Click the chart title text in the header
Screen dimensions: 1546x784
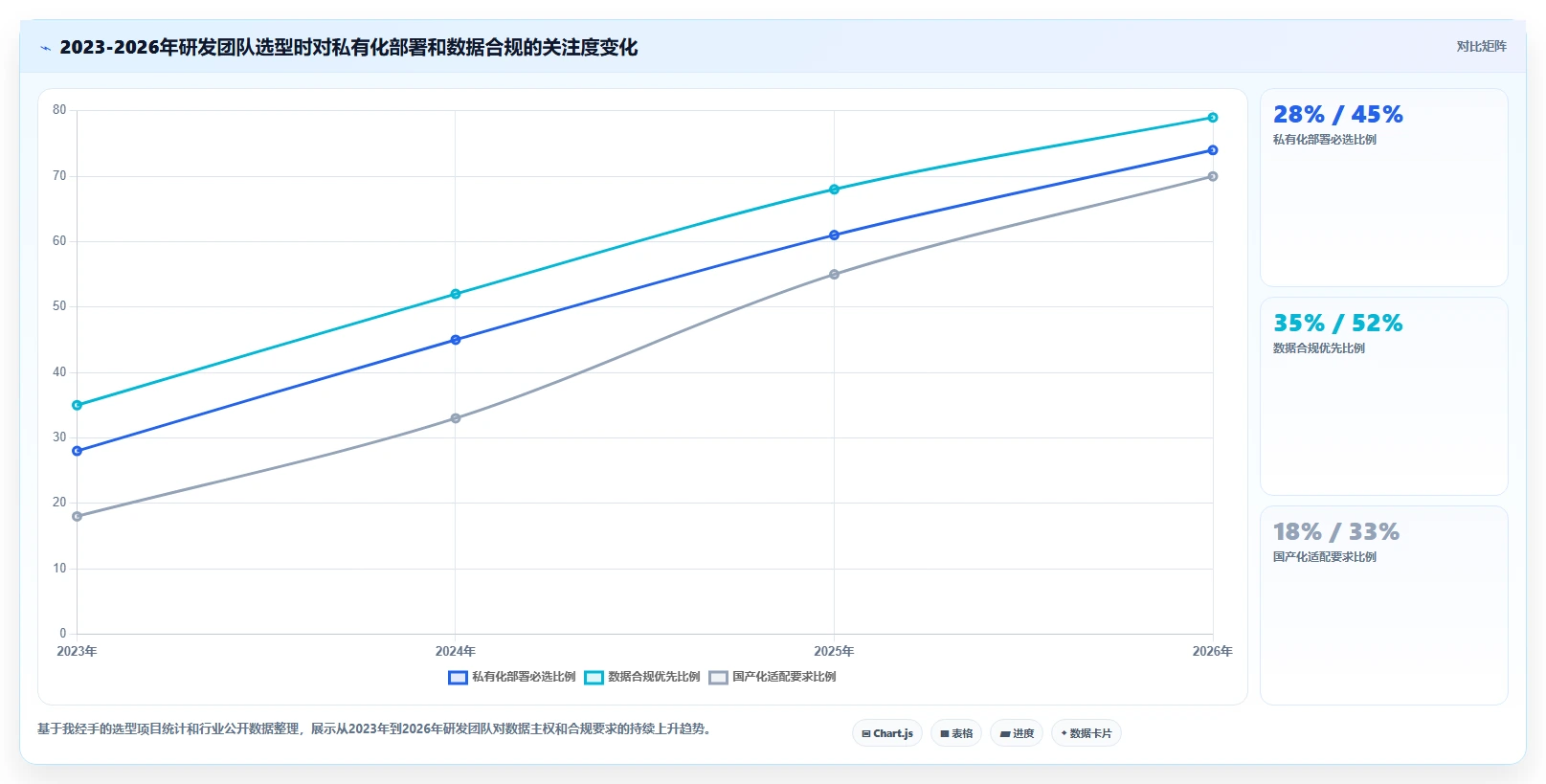point(348,47)
